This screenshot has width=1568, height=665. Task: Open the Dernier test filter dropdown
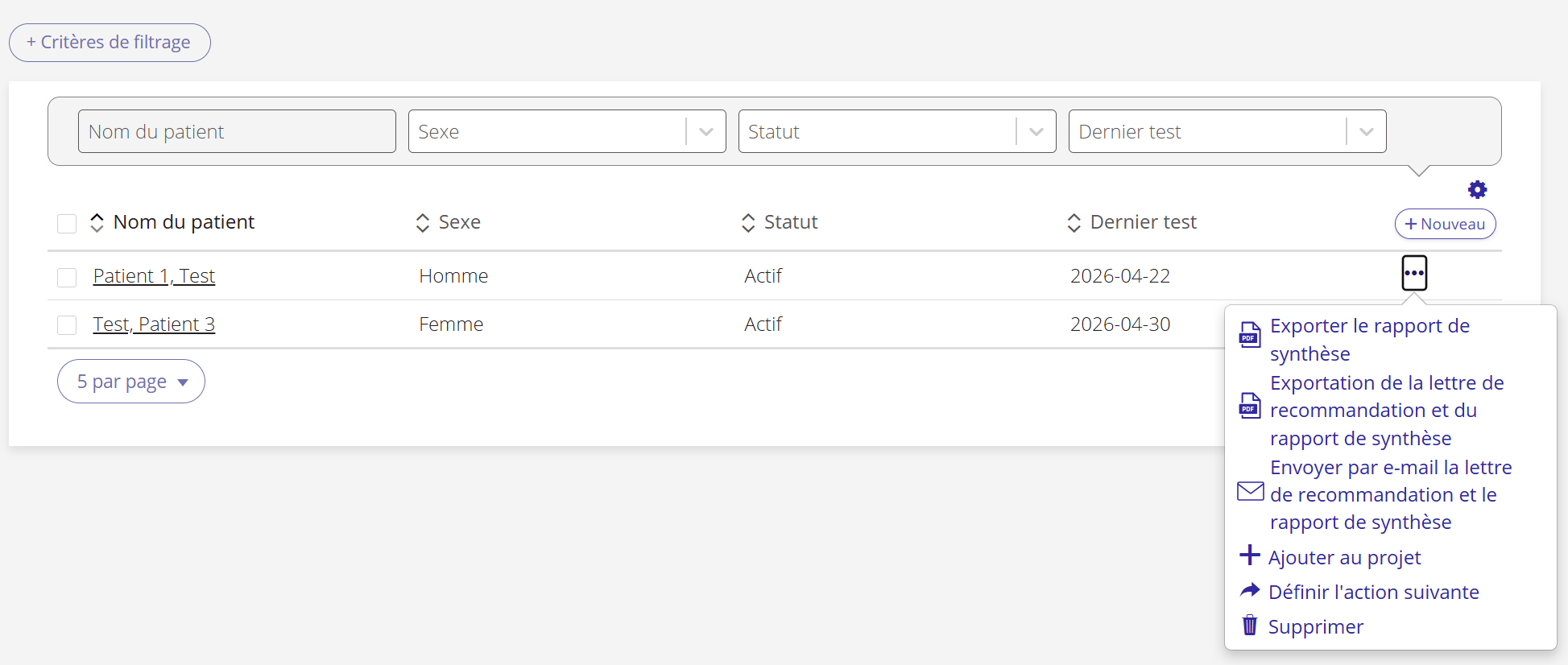click(1227, 131)
